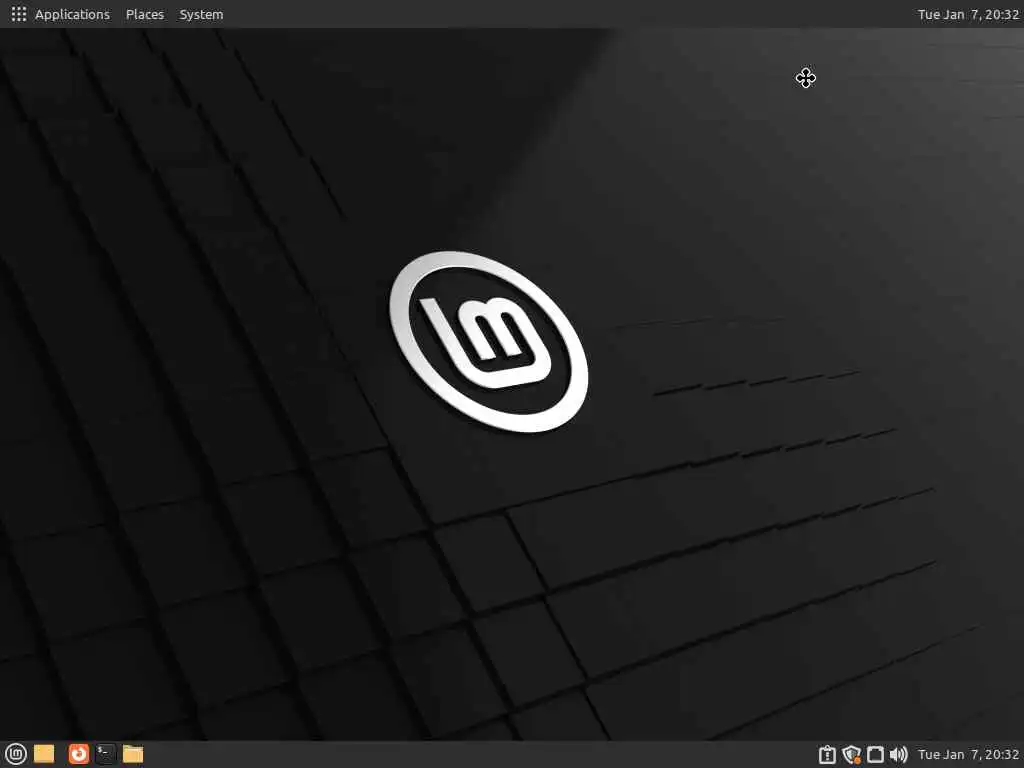The image size is (1024, 768).
Task: Click the show desktop icon beside Mint menu
Action: pyautogui.click(x=44, y=754)
